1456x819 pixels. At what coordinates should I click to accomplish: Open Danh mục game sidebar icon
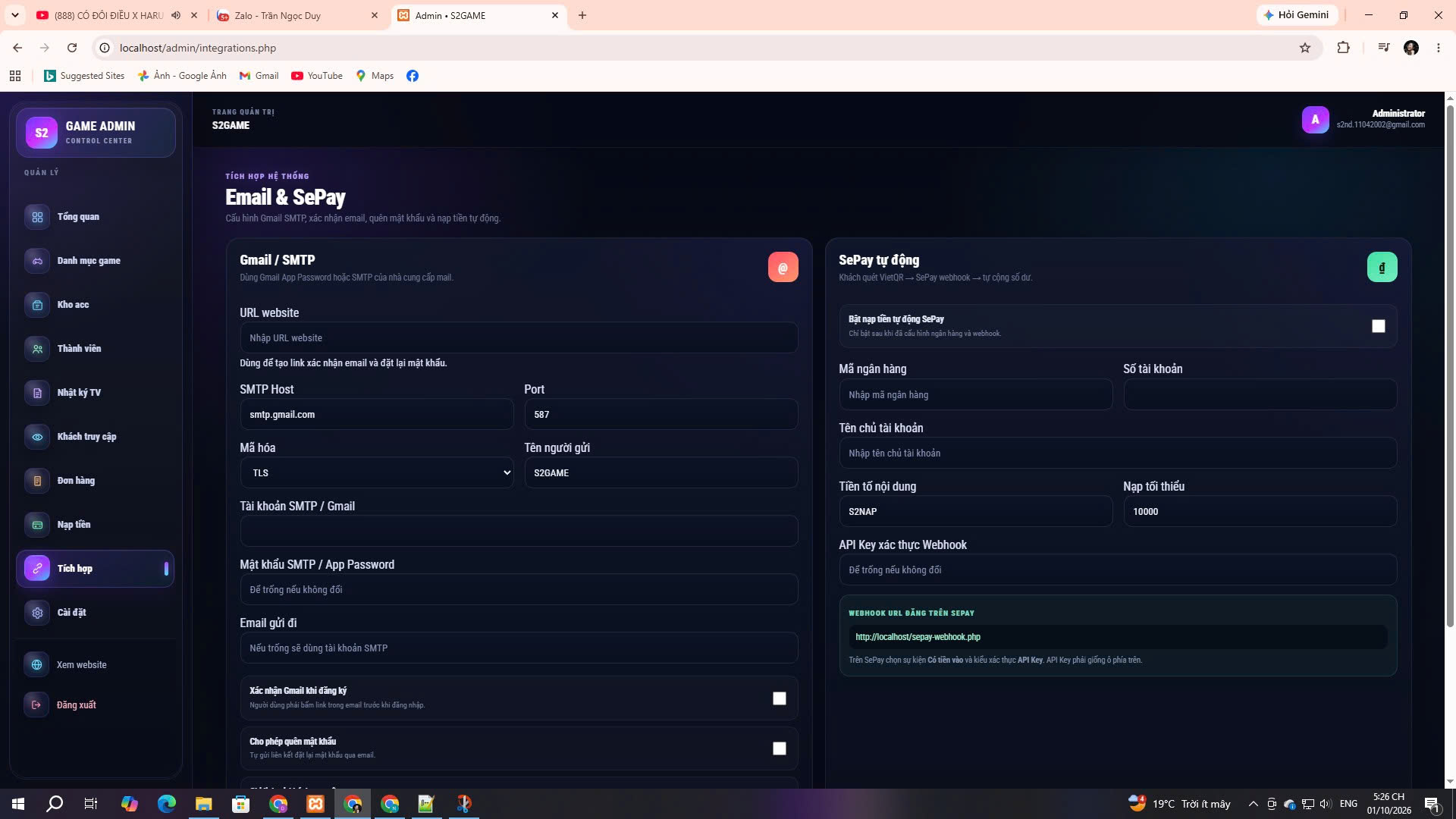(37, 261)
